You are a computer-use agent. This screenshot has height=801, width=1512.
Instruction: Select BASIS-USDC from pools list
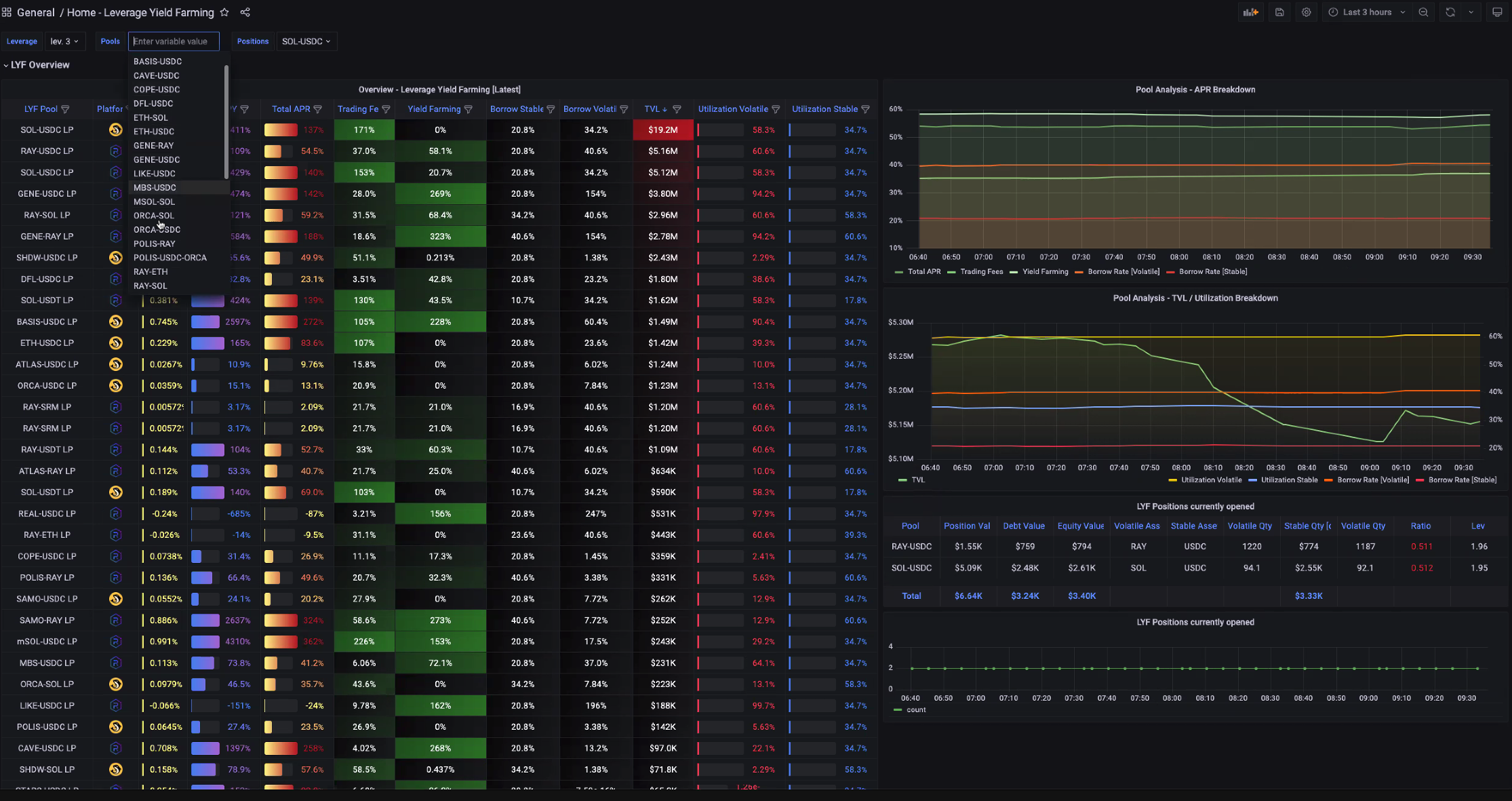pos(157,61)
